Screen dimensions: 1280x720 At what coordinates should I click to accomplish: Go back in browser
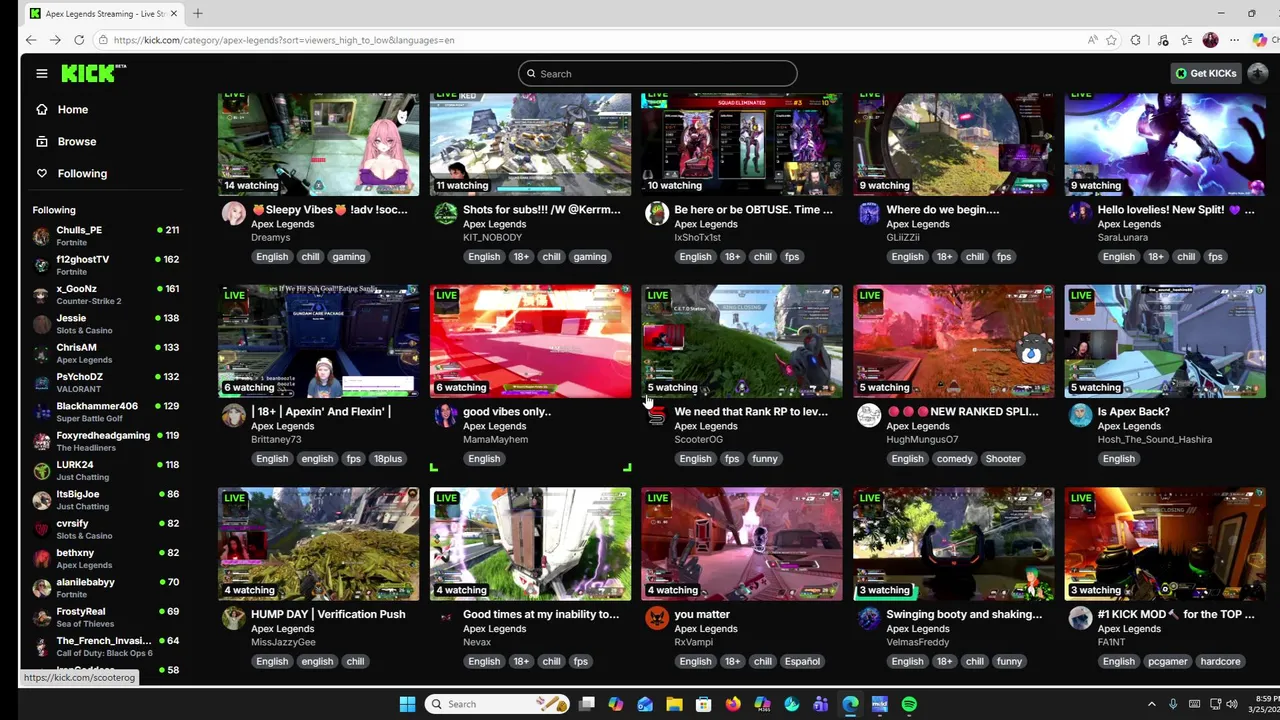click(31, 40)
